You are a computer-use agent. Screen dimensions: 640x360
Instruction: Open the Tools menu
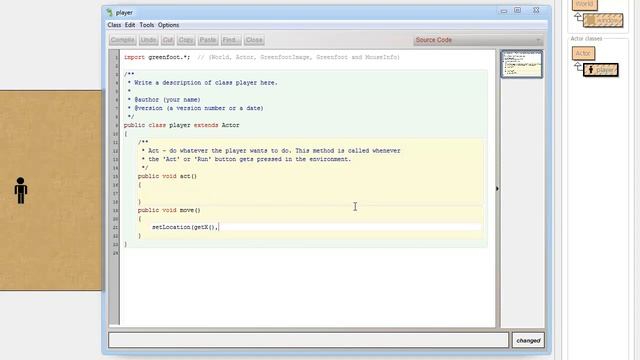pyautogui.click(x=147, y=25)
